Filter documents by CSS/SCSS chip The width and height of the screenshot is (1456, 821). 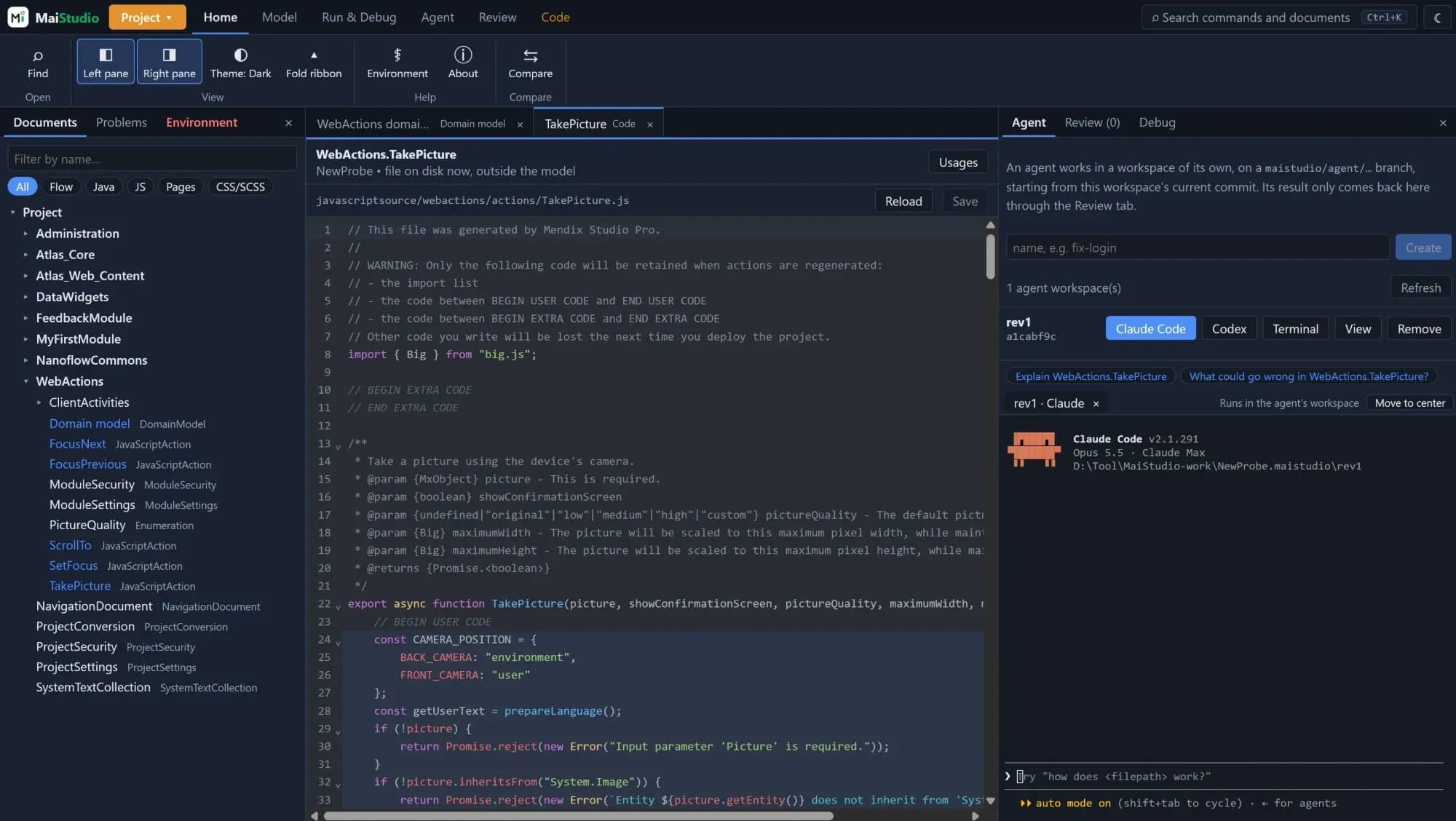pos(240,187)
